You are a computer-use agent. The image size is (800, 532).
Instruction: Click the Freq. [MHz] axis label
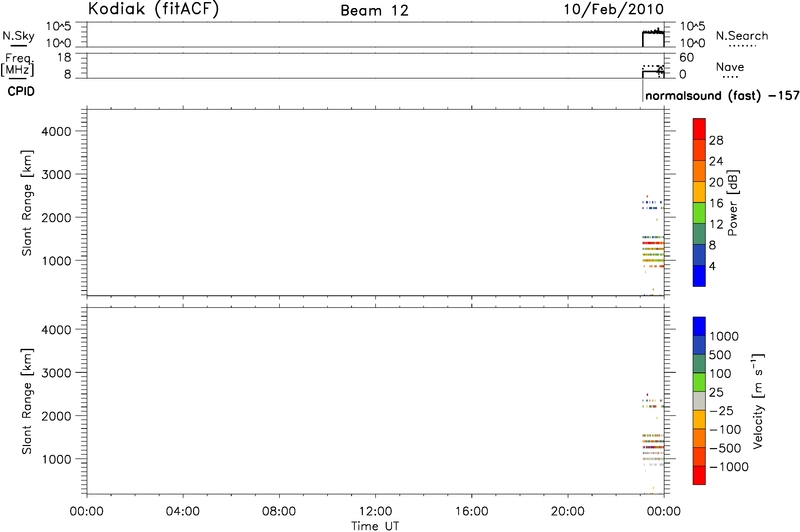pyautogui.click(x=18, y=66)
